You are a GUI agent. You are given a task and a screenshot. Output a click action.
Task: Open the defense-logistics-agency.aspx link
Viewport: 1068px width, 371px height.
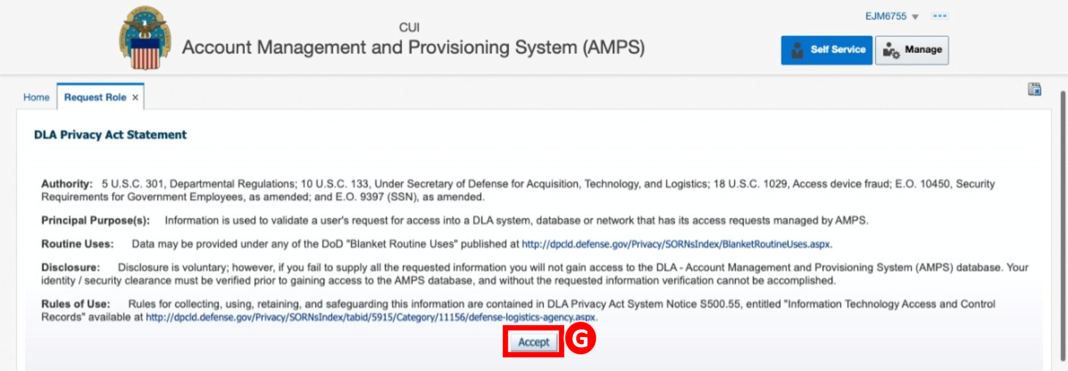371,317
